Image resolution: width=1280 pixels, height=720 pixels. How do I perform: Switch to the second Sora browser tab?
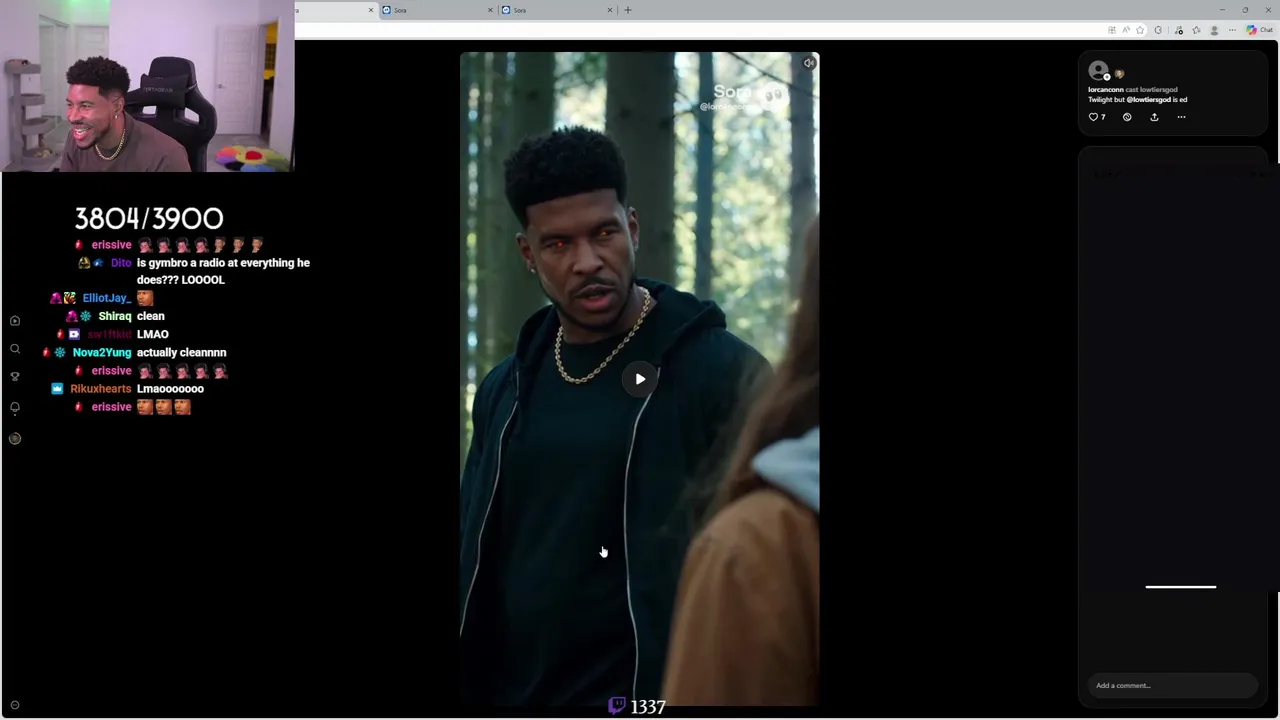pos(436,10)
